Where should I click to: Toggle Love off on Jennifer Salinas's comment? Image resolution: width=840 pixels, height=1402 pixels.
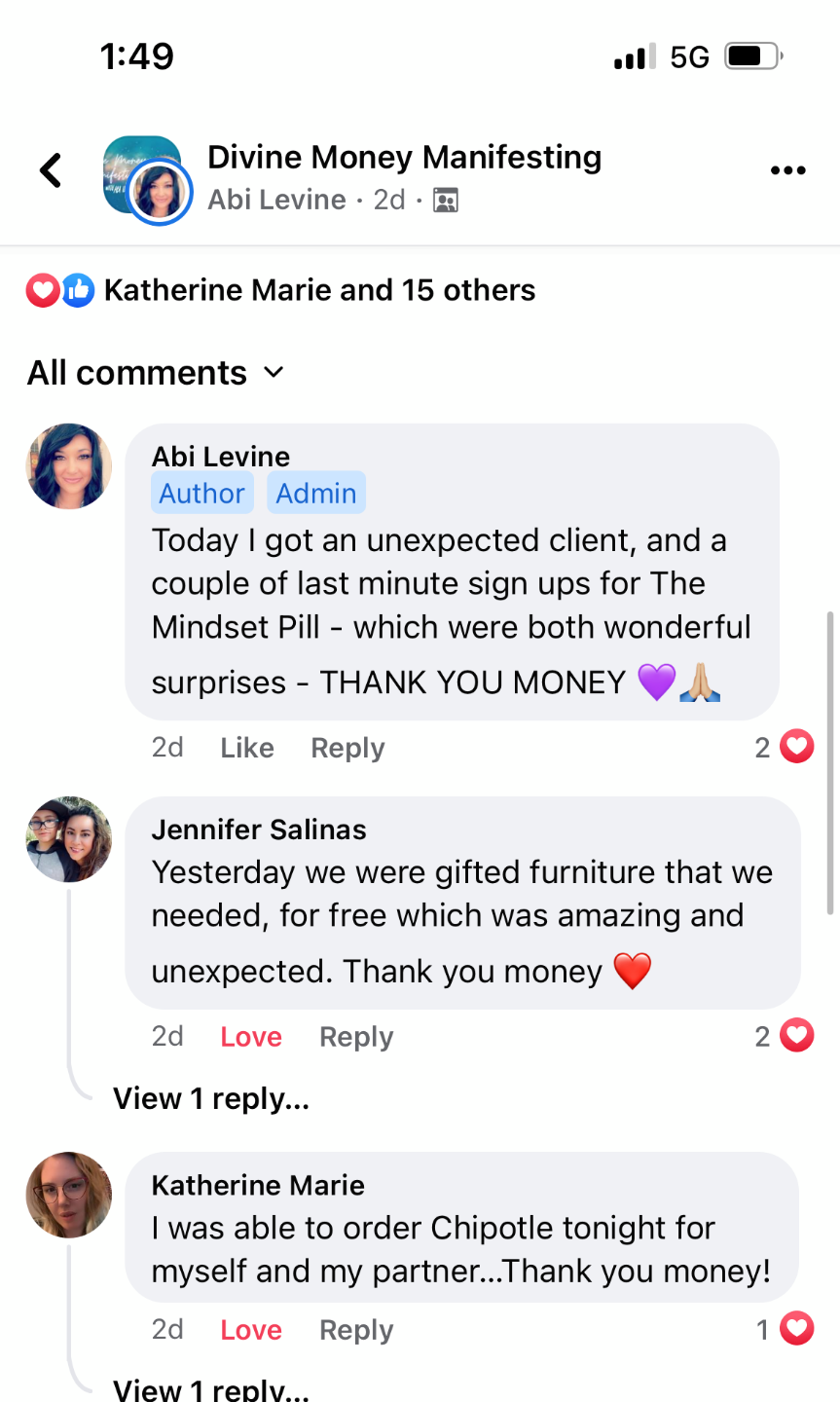point(250,1037)
